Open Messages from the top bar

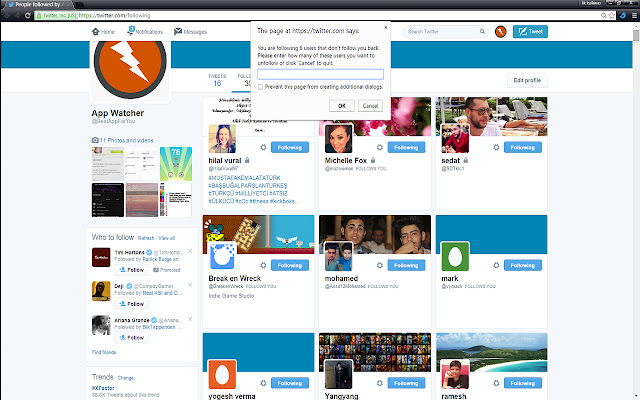click(x=190, y=32)
